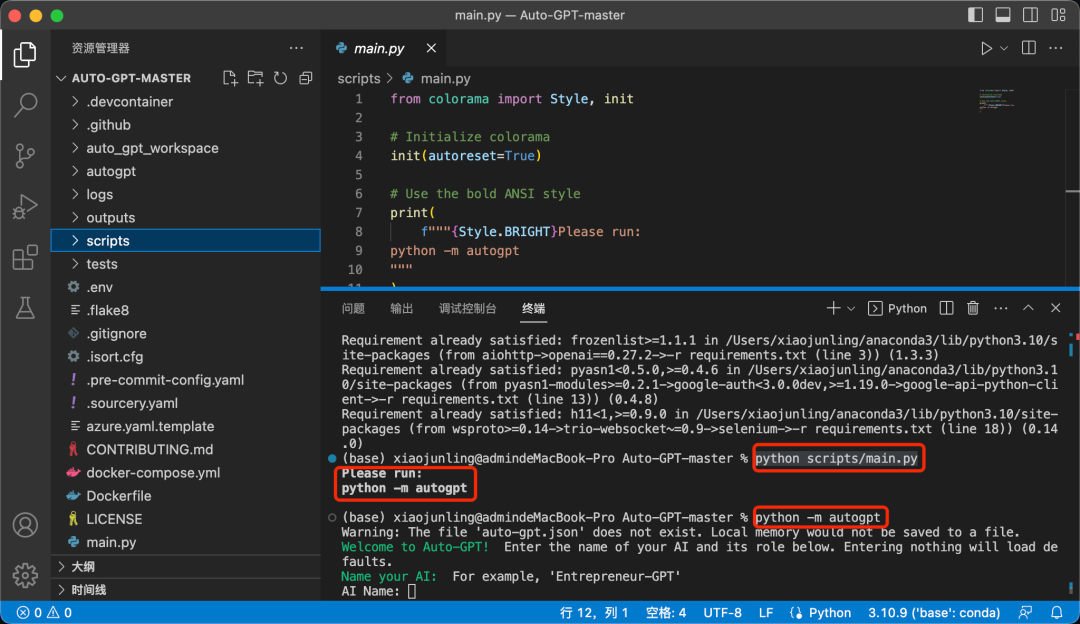Open the new terminal dropdown arrow
1080x624 pixels.
pos(851,308)
